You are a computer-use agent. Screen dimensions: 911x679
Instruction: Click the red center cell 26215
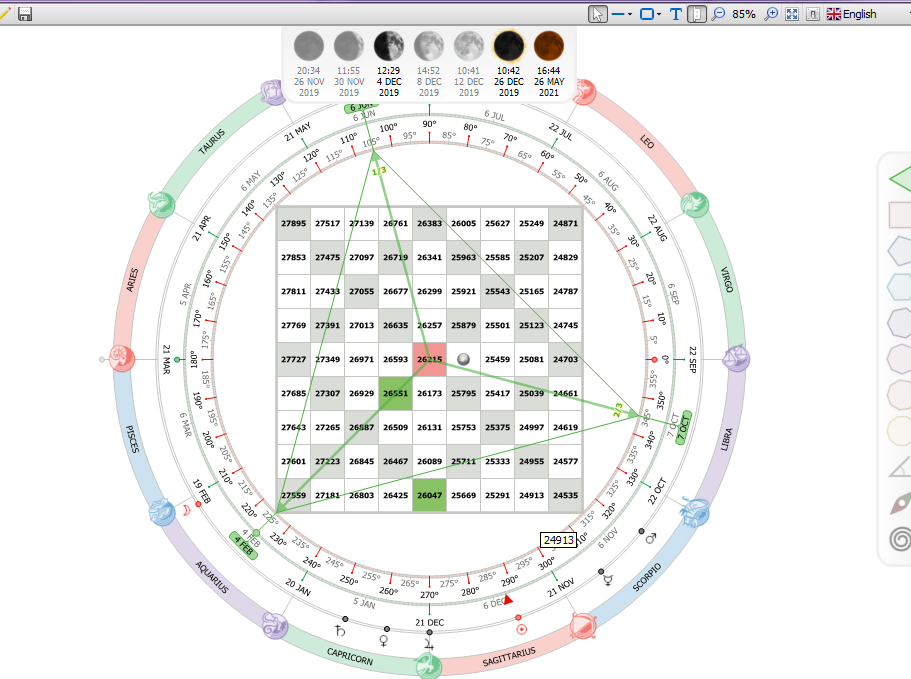pos(429,359)
